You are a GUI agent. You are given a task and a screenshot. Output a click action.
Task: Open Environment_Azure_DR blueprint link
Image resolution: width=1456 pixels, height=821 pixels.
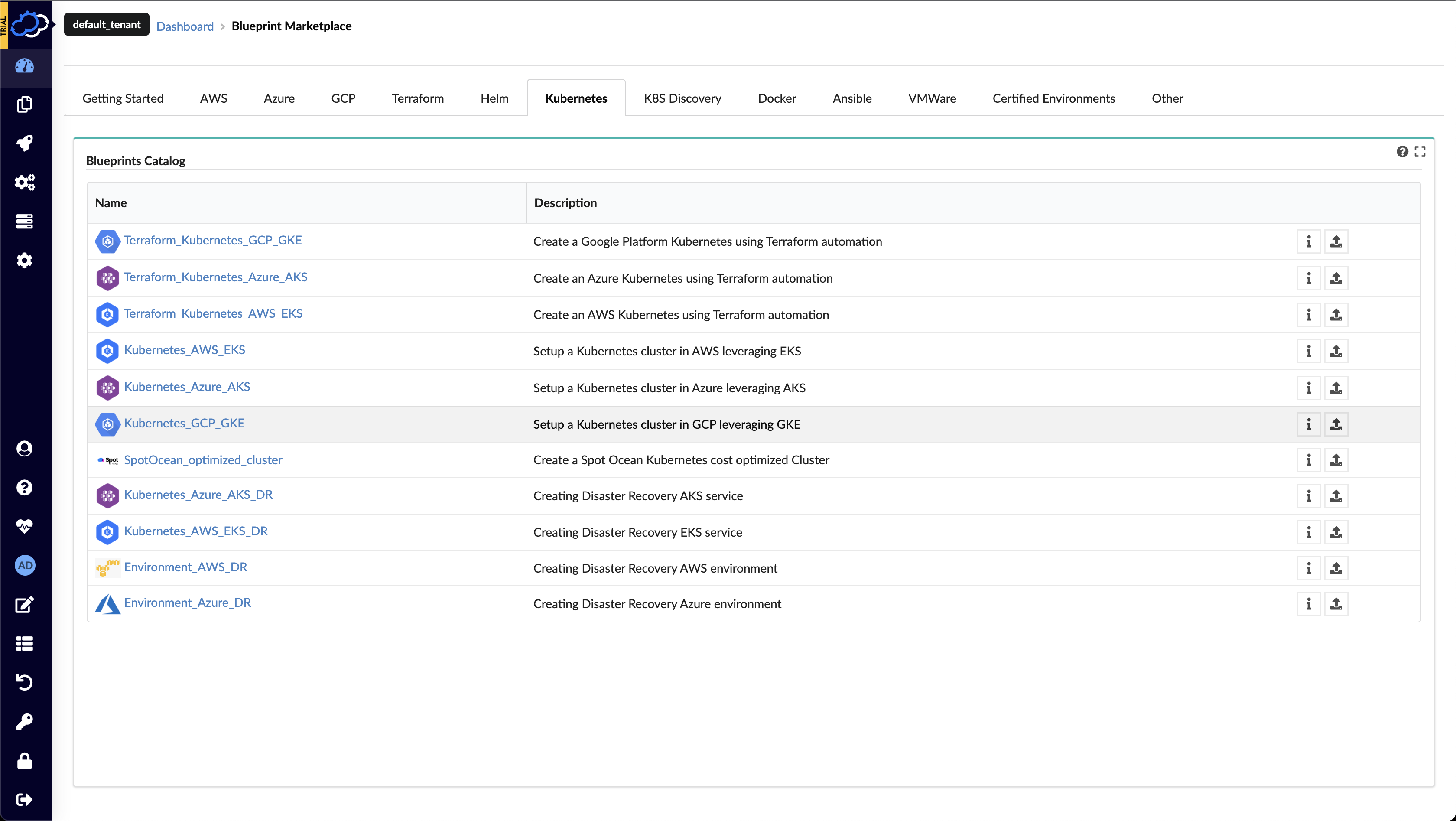(x=187, y=603)
